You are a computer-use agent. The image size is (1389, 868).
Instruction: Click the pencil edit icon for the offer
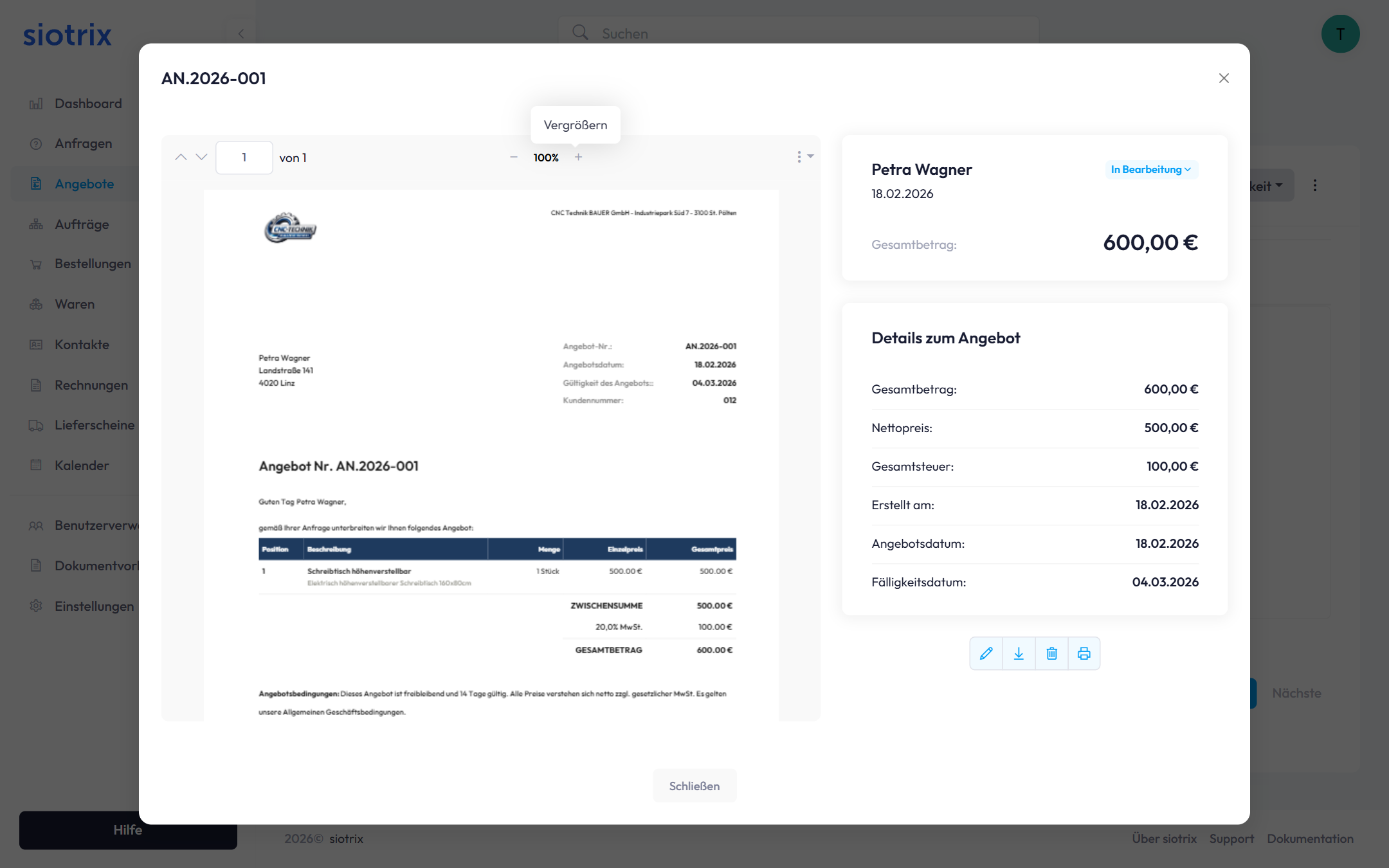(986, 653)
